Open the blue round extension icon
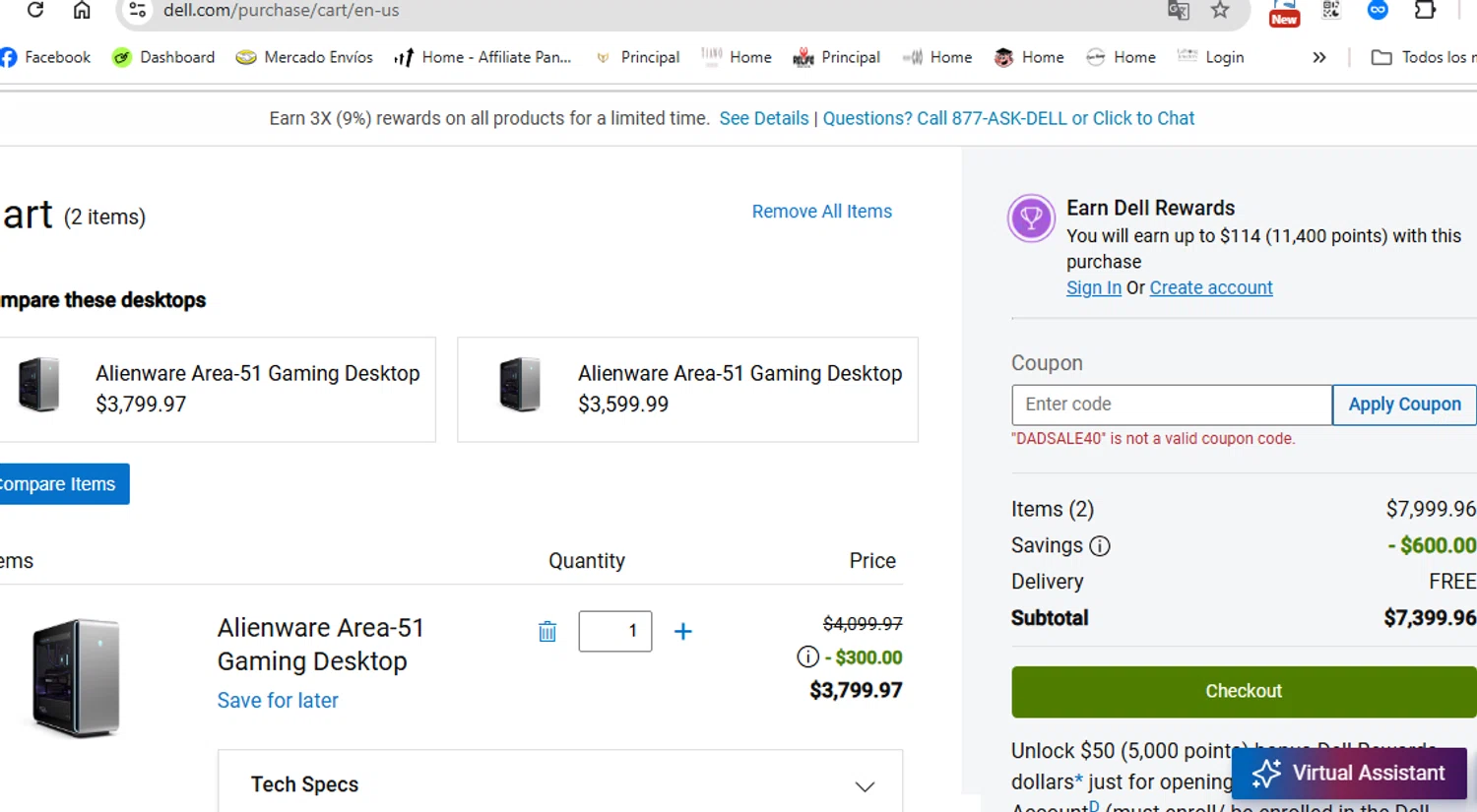This screenshot has width=1477, height=812. [x=1378, y=10]
